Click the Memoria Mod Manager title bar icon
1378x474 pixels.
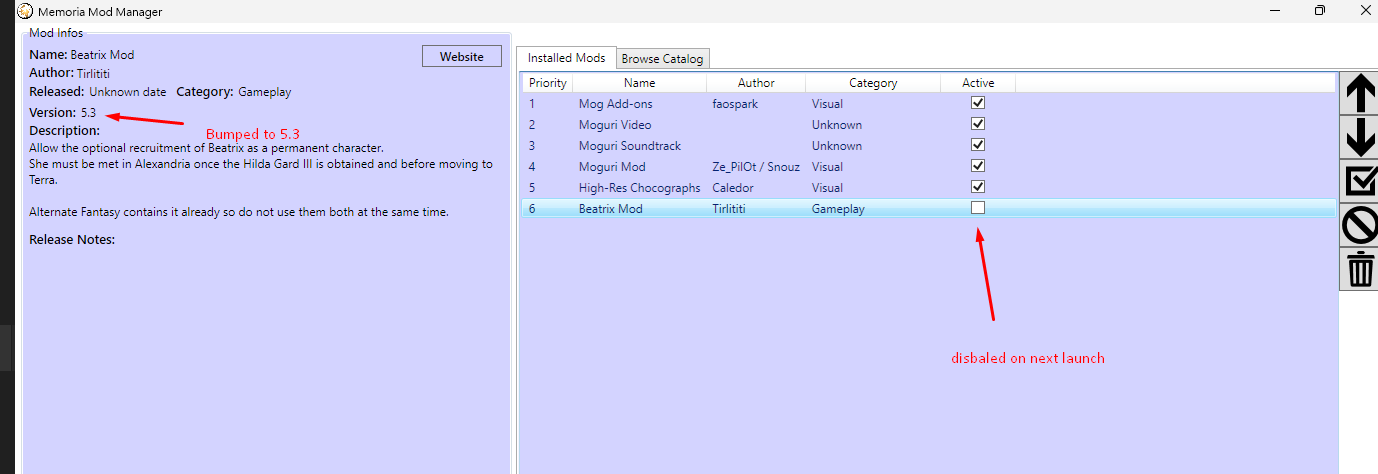(x=24, y=11)
